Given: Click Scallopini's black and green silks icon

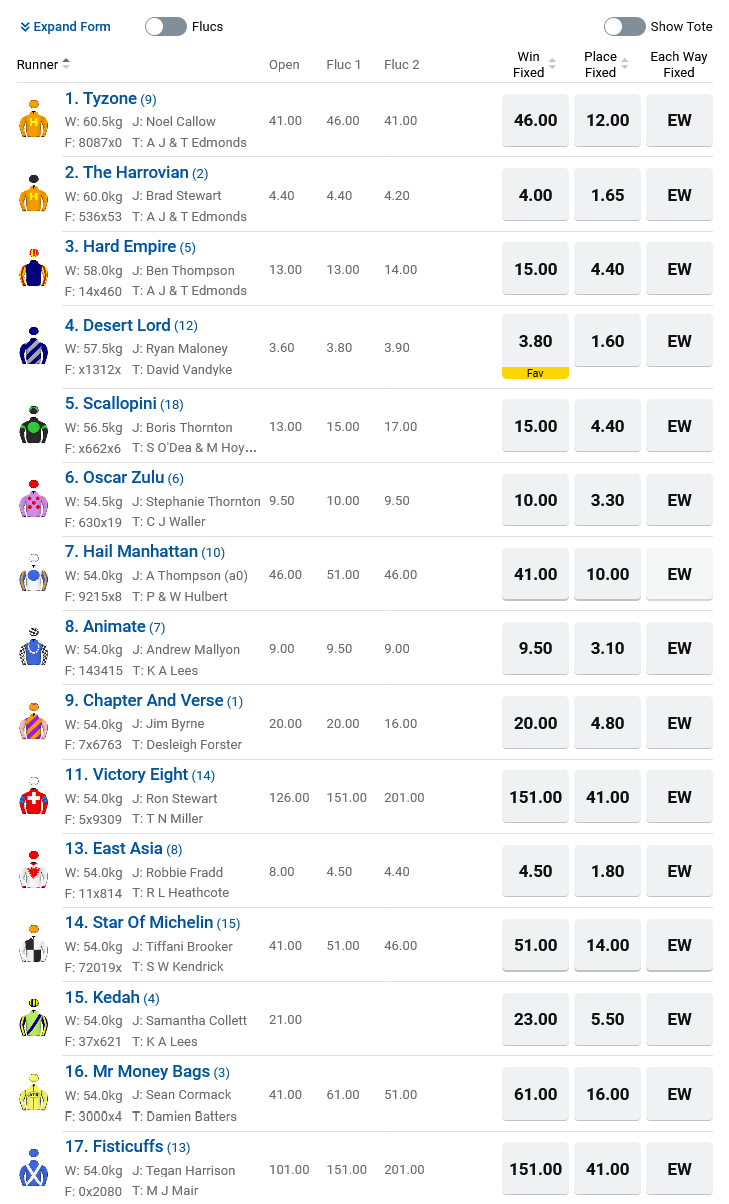Looking at the screenshot, I should coord(34,426).
